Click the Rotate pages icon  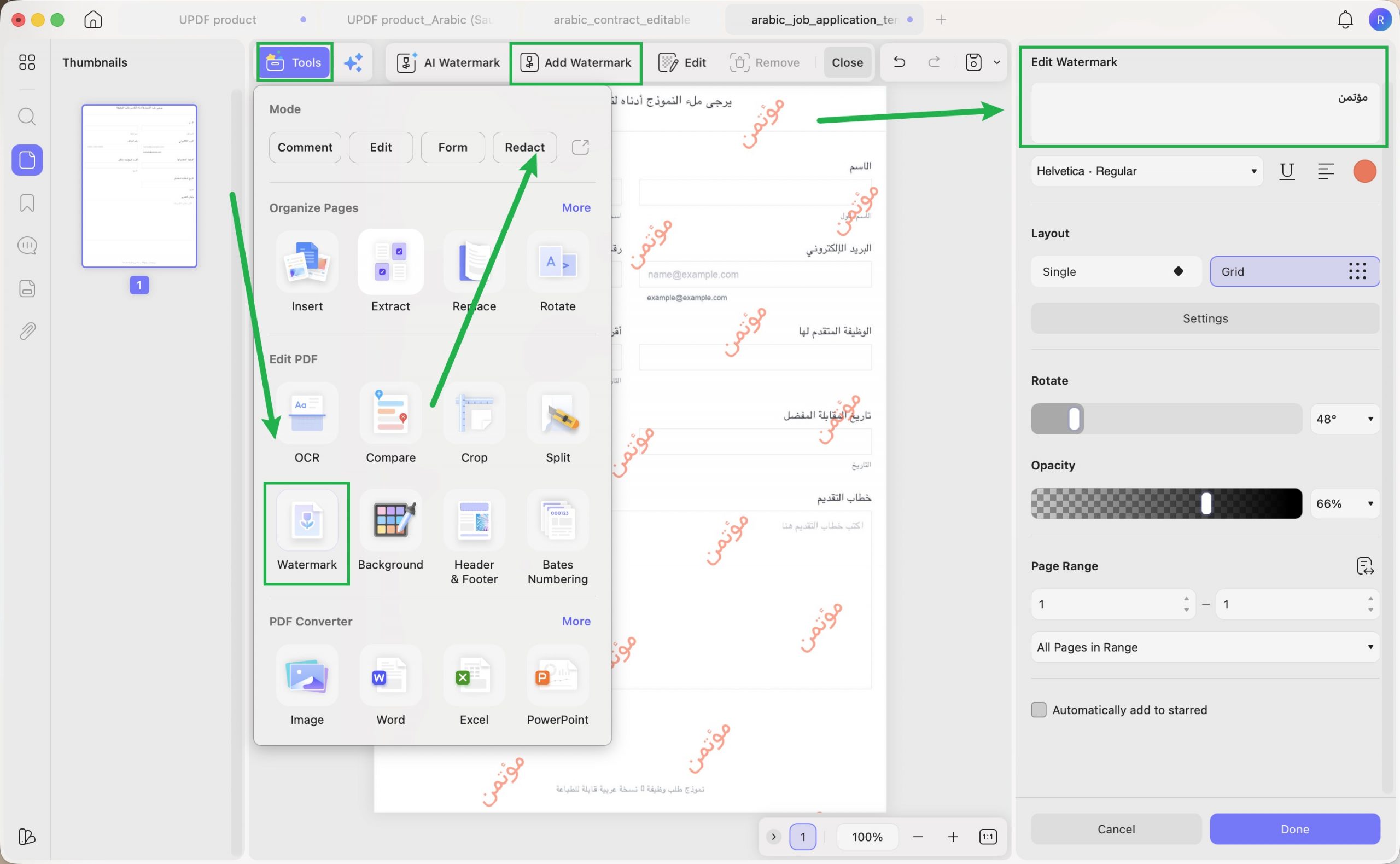557,261
